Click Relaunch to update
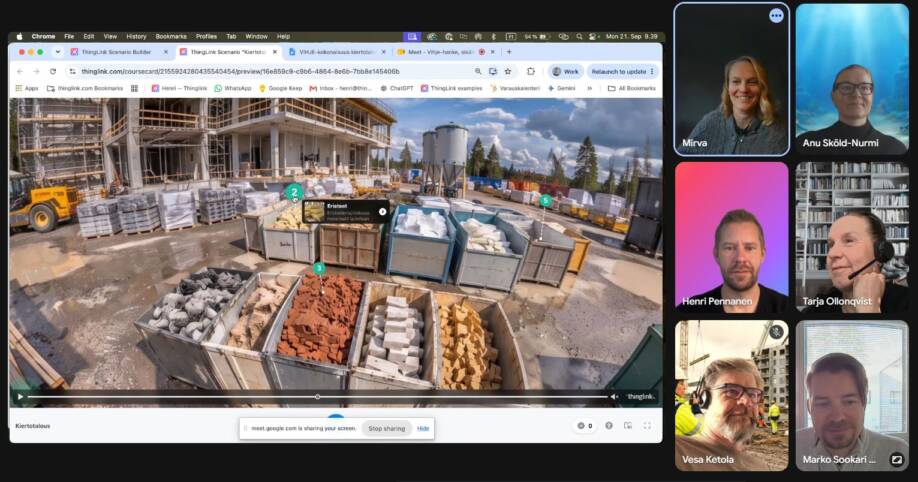Screen dimensions: 918x482 618,71
